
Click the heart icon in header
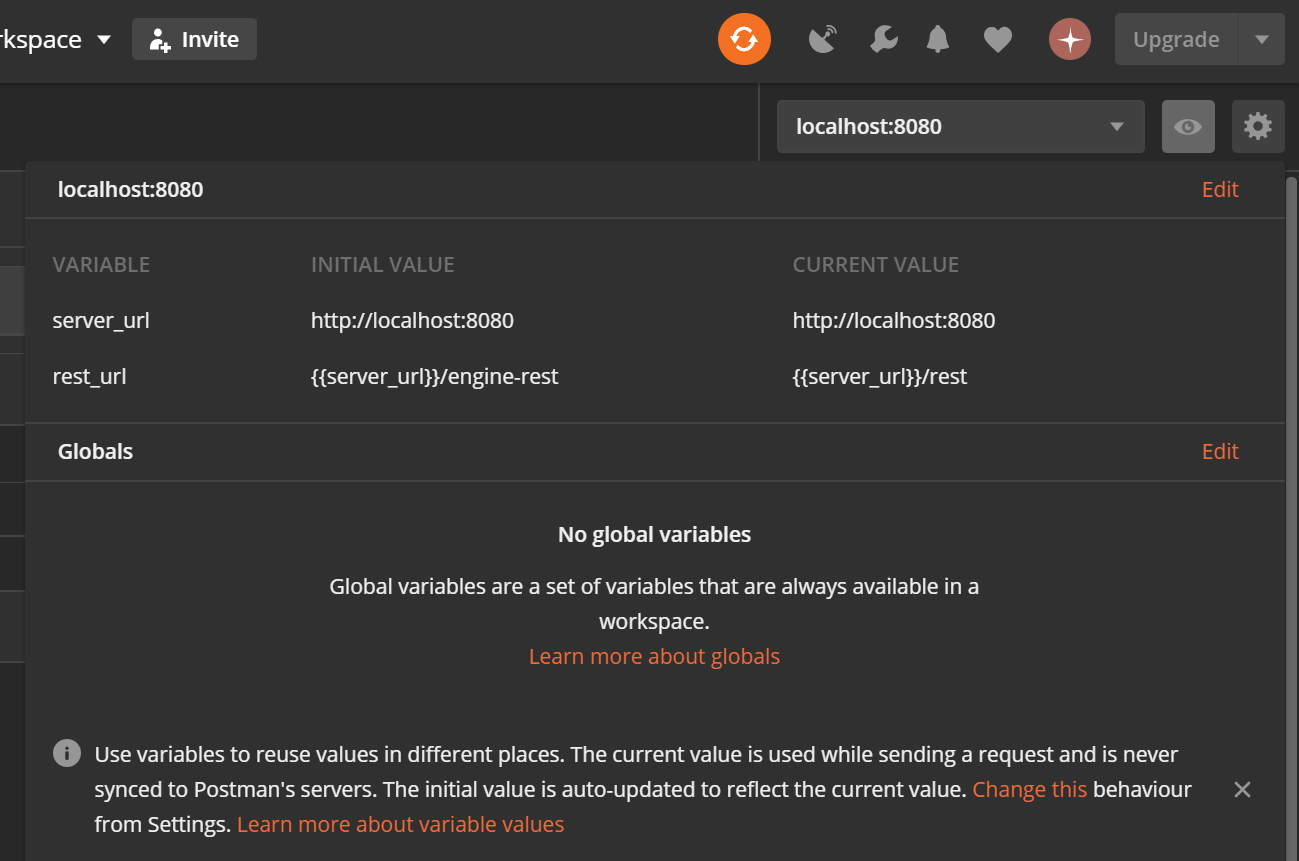click(997, 40)
